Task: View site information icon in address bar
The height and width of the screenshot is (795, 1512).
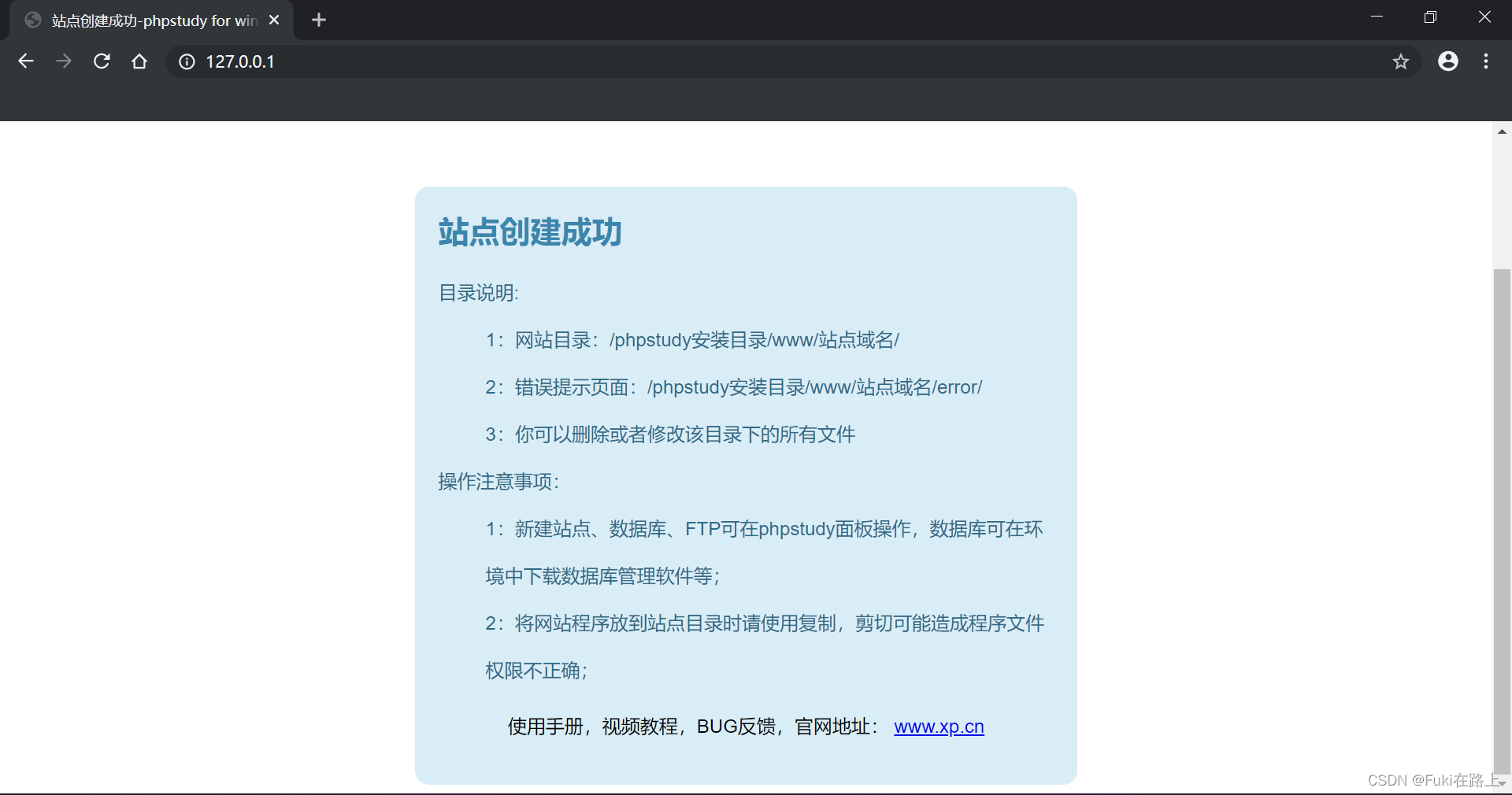Action: click(x=187, y=61)
